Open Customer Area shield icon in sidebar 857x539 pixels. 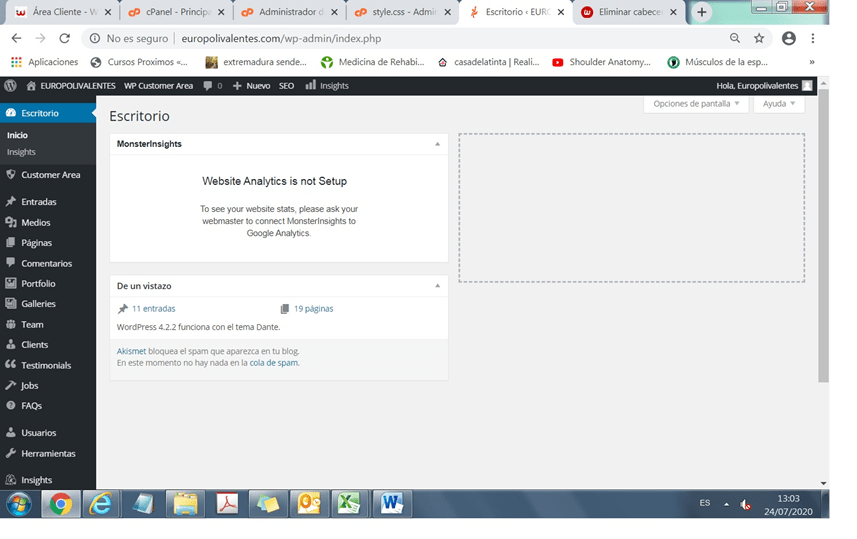point(10,174)
